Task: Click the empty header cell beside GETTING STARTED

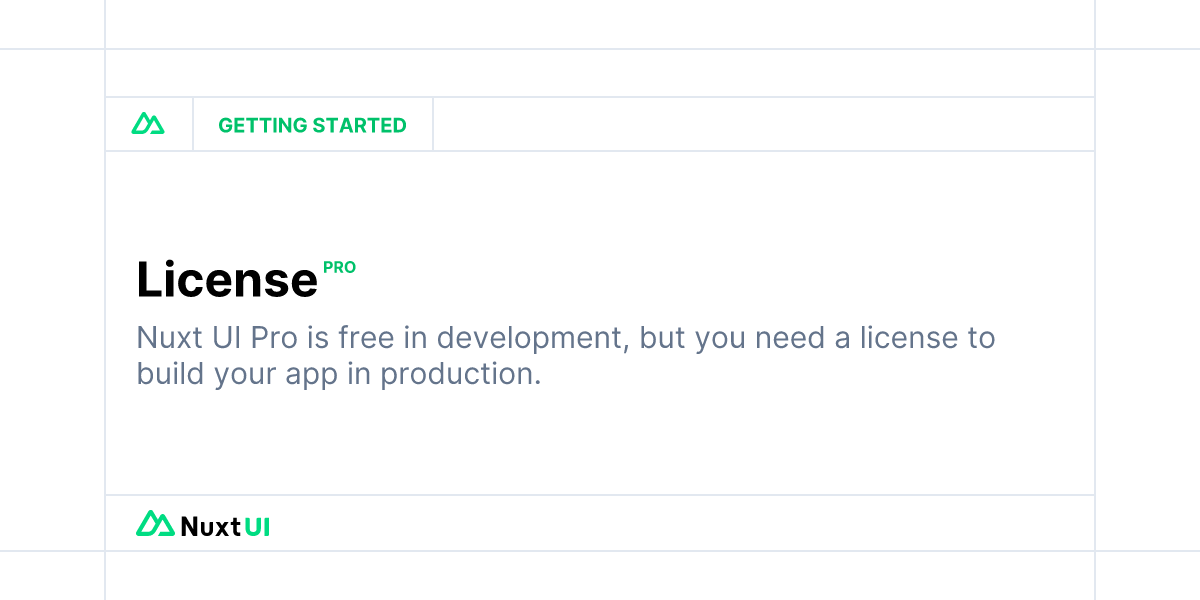Action: 764,125
